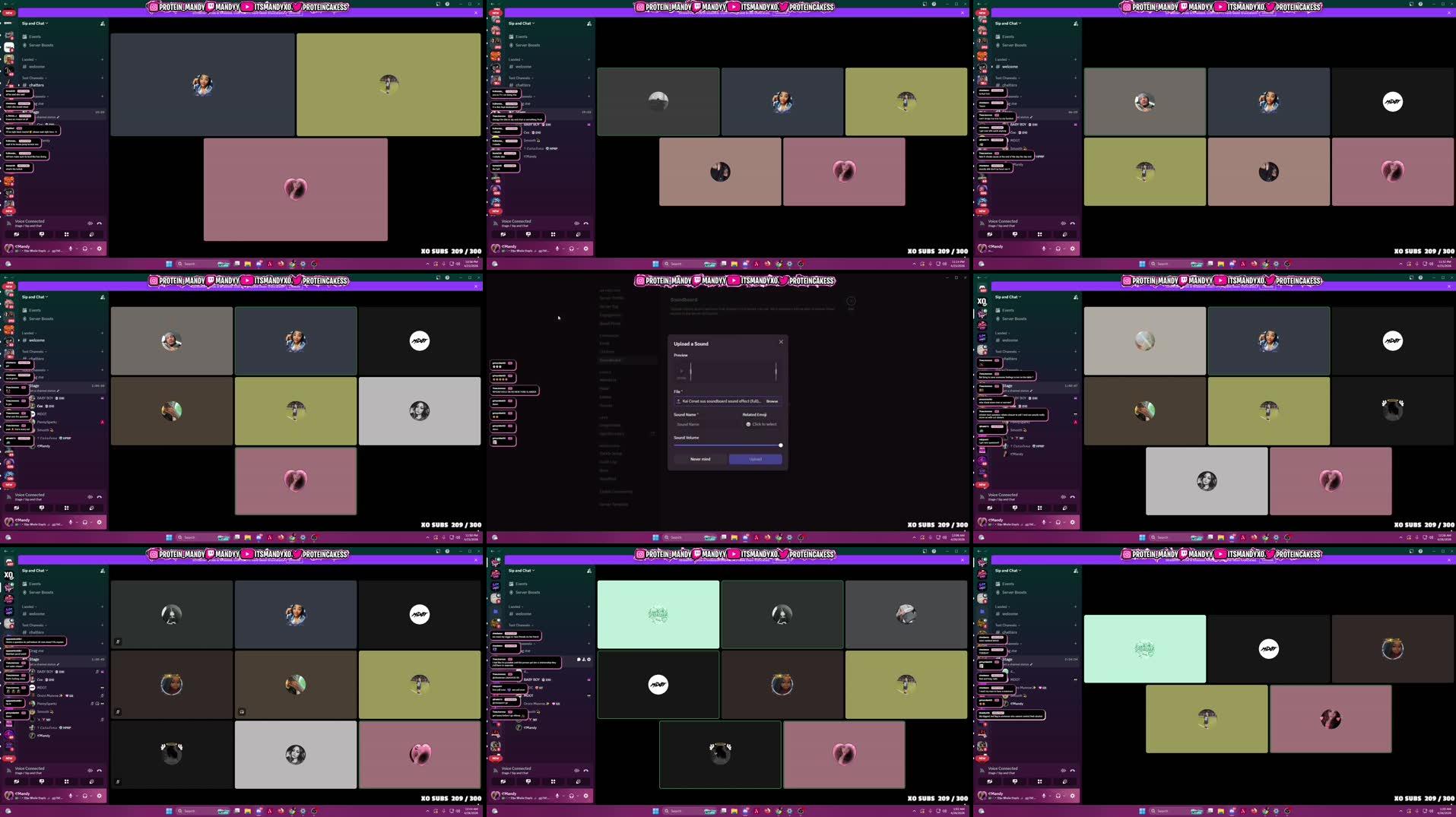Toggle noise suppression next to the mic
This screenshot has width=1456, height=817.
pos(90,223)
